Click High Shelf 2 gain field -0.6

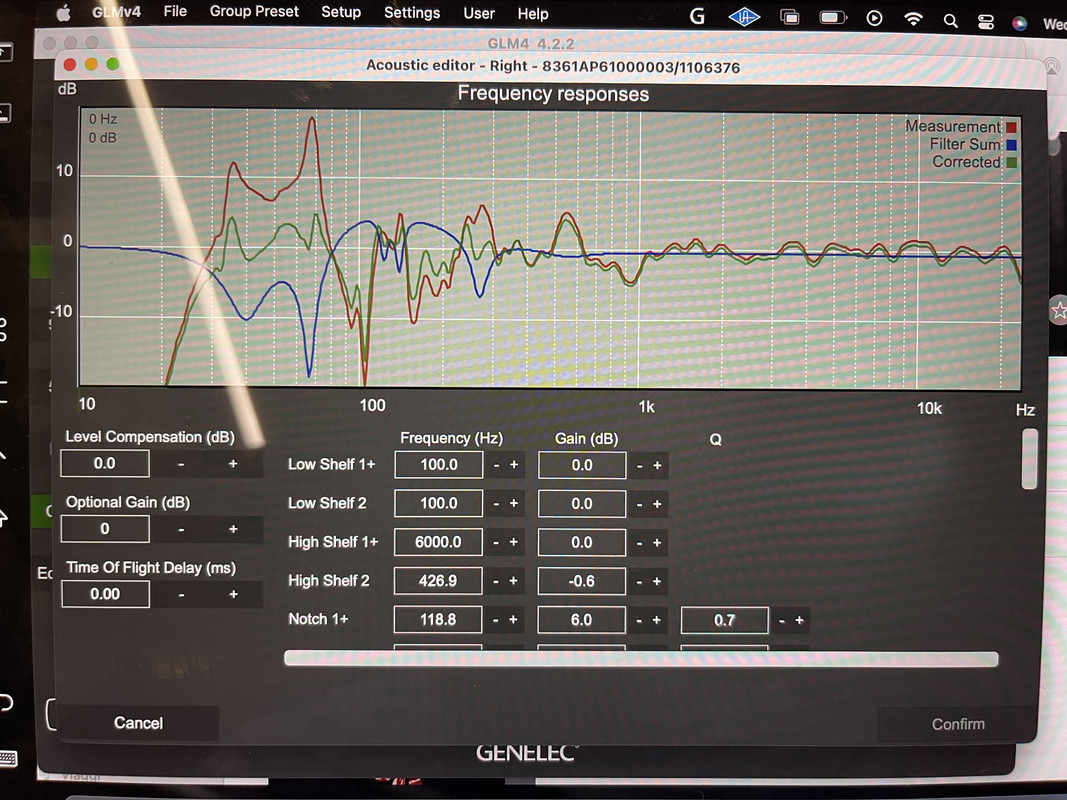582,582
